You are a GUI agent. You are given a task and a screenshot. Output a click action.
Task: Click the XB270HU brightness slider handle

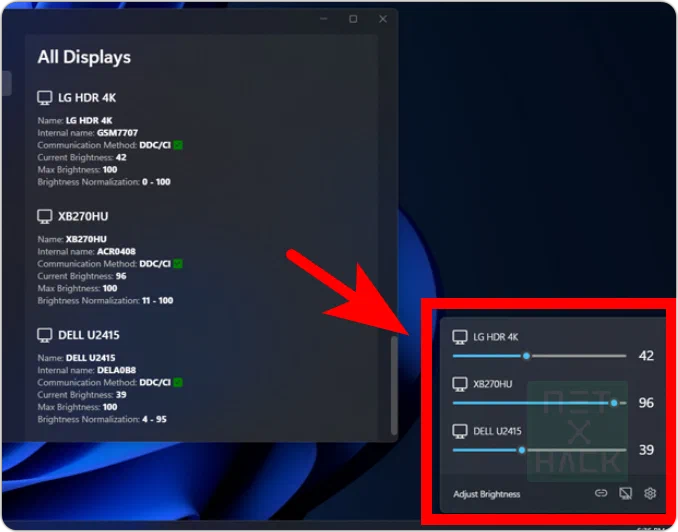614,403
